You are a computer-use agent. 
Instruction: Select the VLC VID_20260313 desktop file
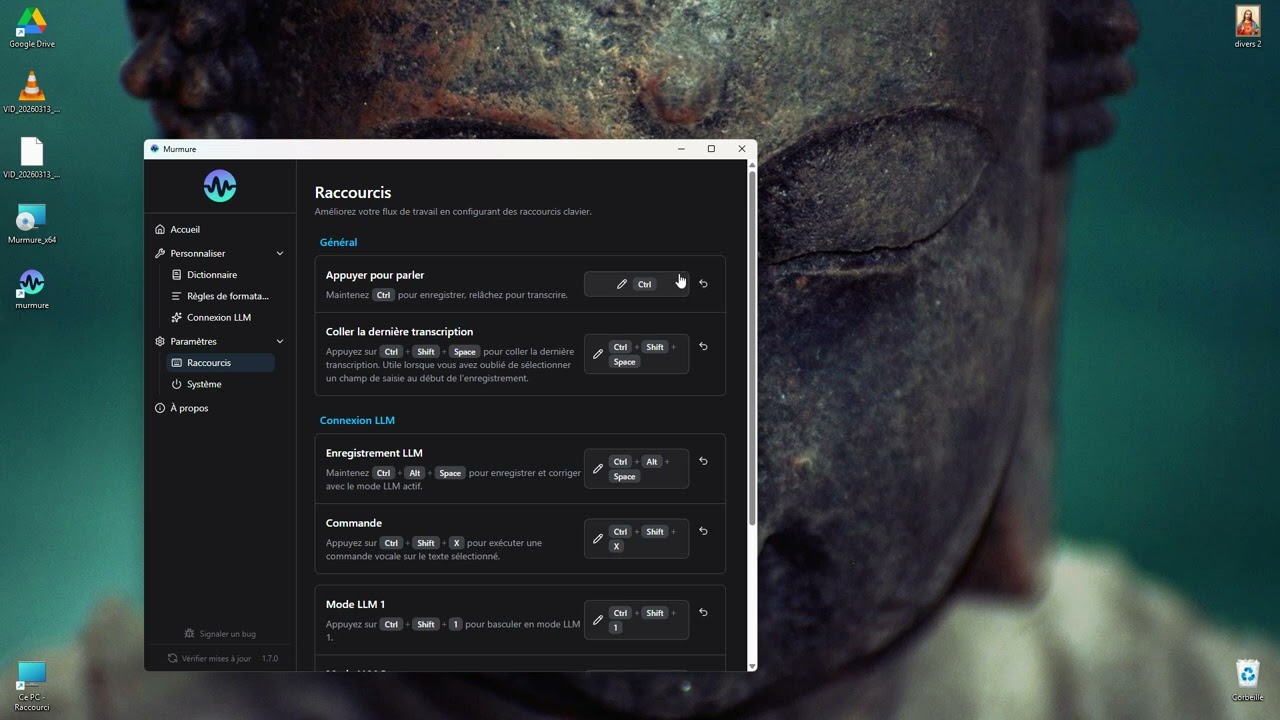[32, 93]
